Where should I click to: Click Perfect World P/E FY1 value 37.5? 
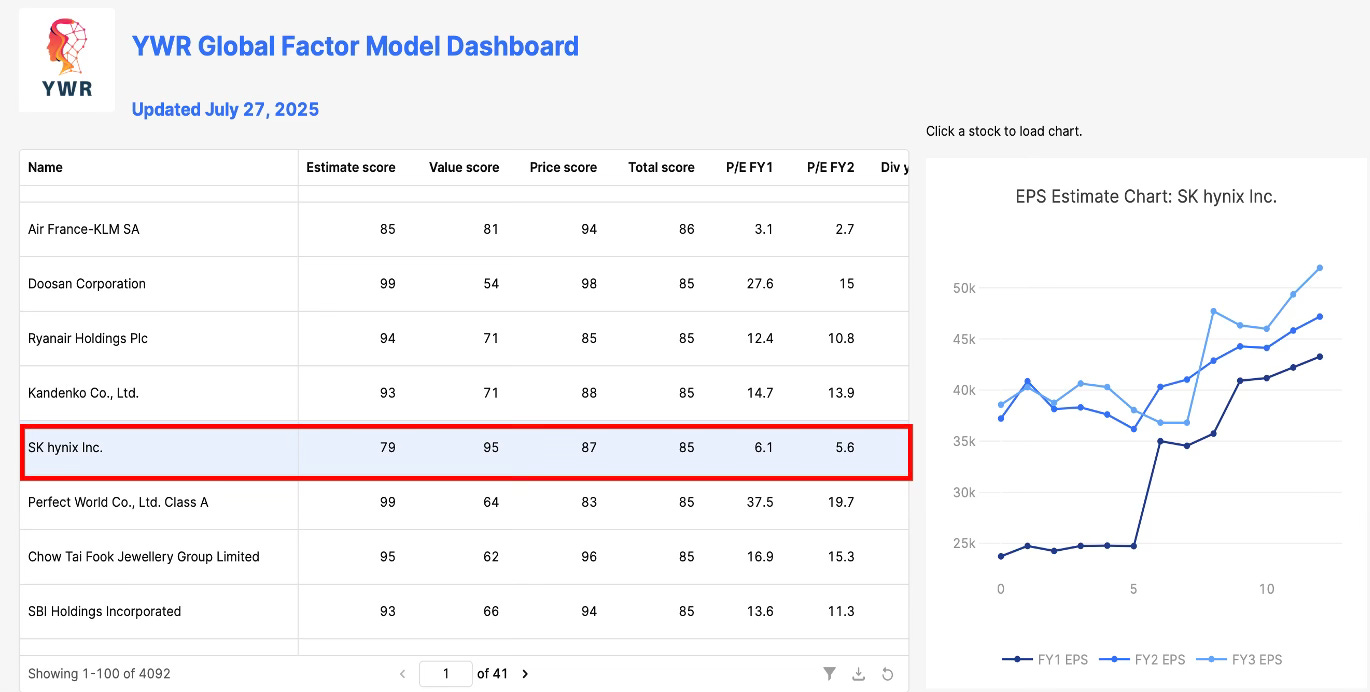pos(760,502)
